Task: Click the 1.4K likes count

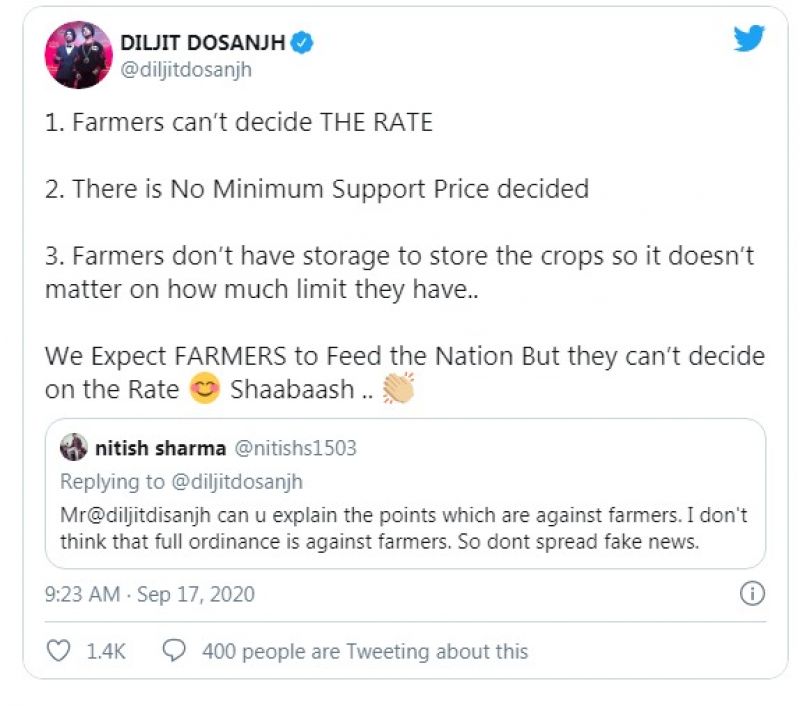Action: 106,651
